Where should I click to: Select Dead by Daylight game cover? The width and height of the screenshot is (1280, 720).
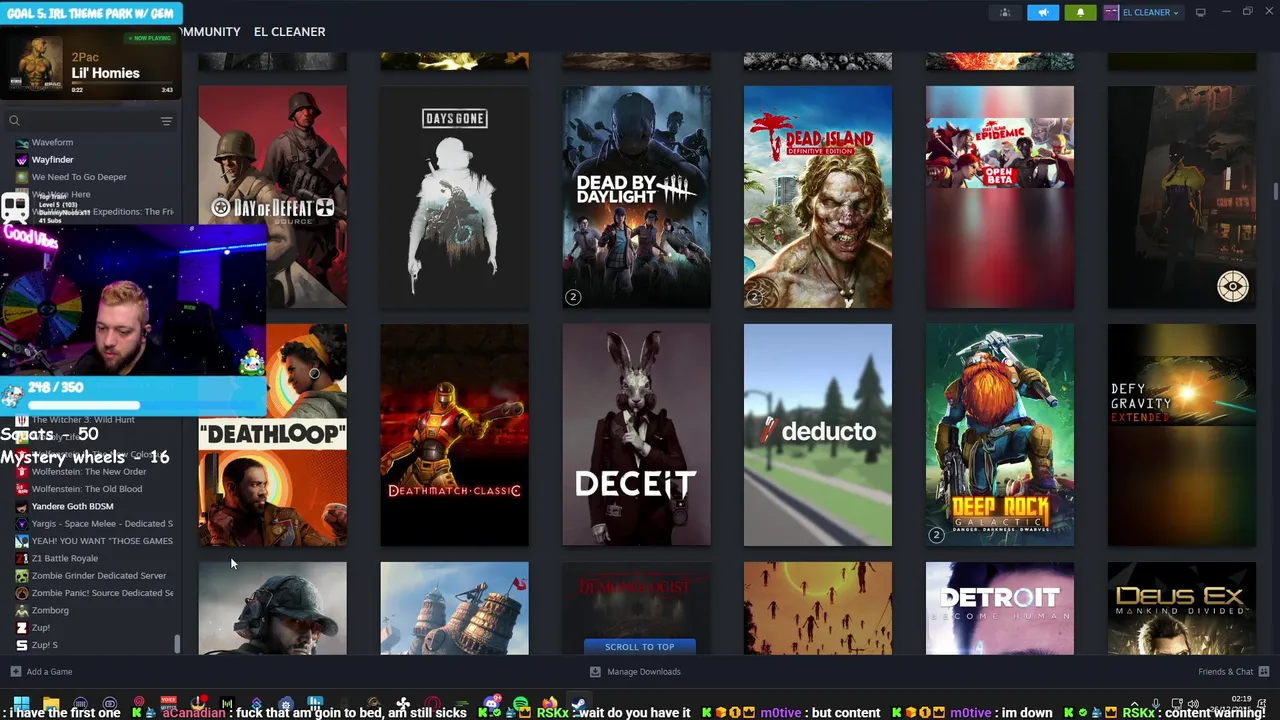pos(636,197)
